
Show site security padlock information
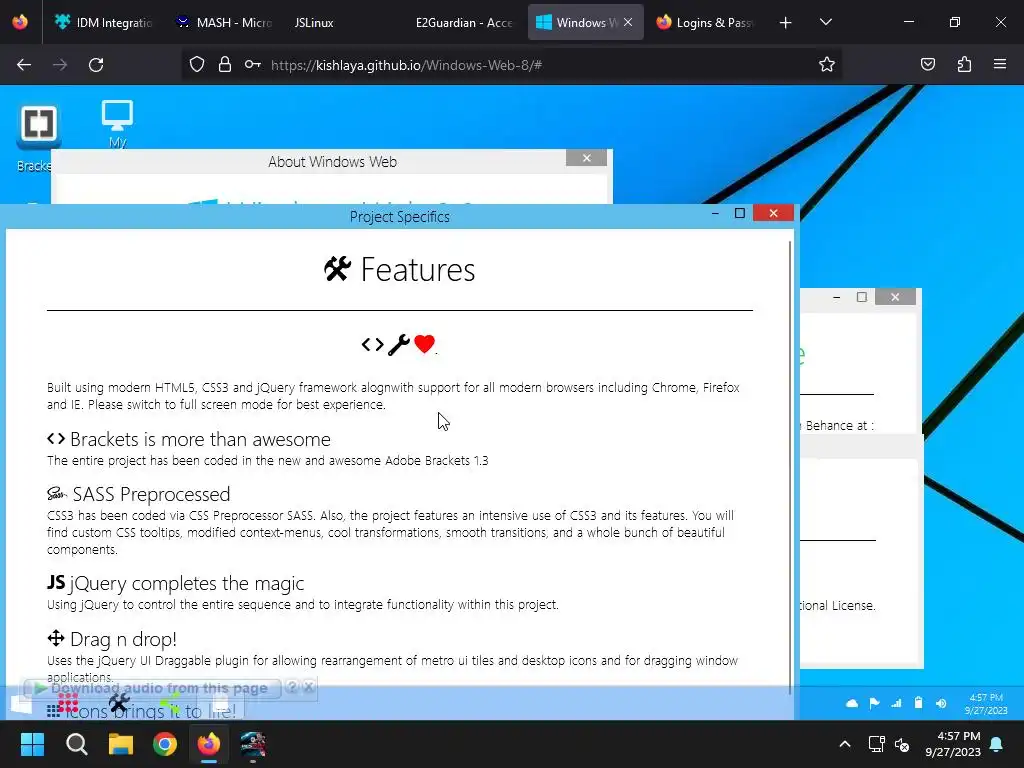click(x=225, y=64)
